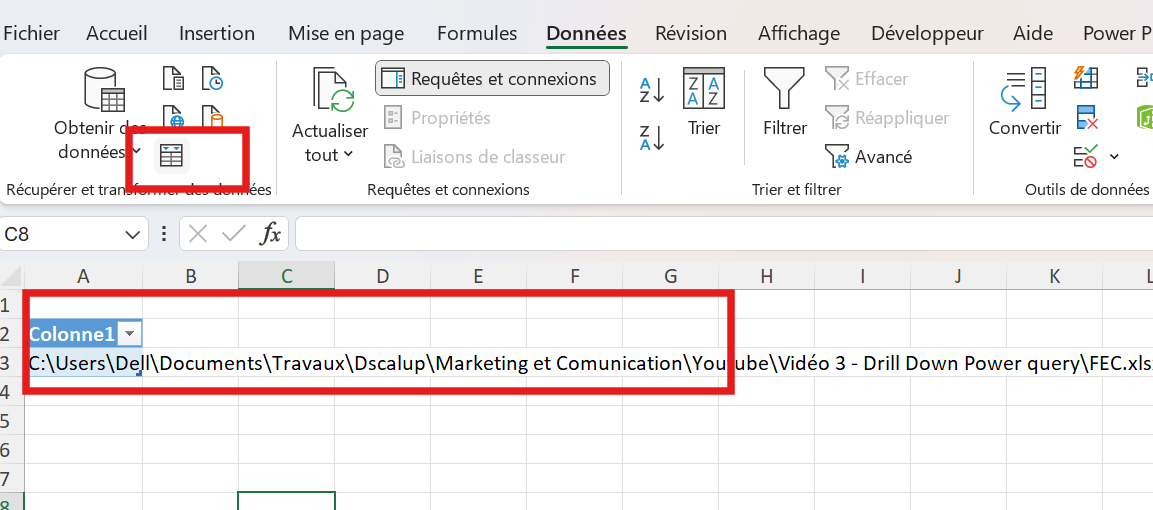Click the fx insert function icon
Screen dimensions: 1153x510
[271, 234]
